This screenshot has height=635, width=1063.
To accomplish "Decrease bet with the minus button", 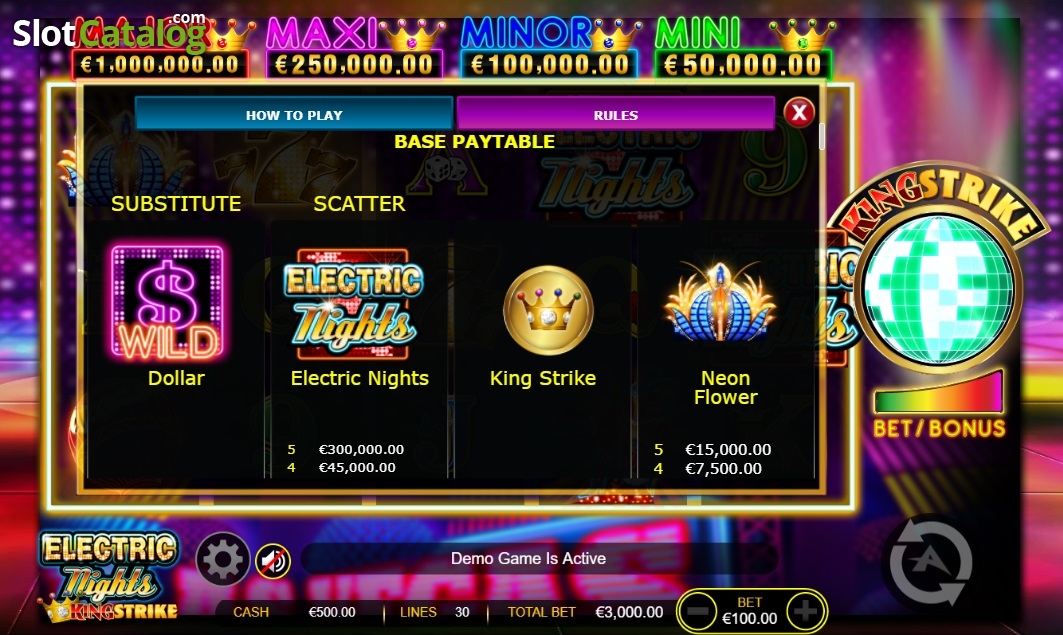I will click(x=698, y=611).
